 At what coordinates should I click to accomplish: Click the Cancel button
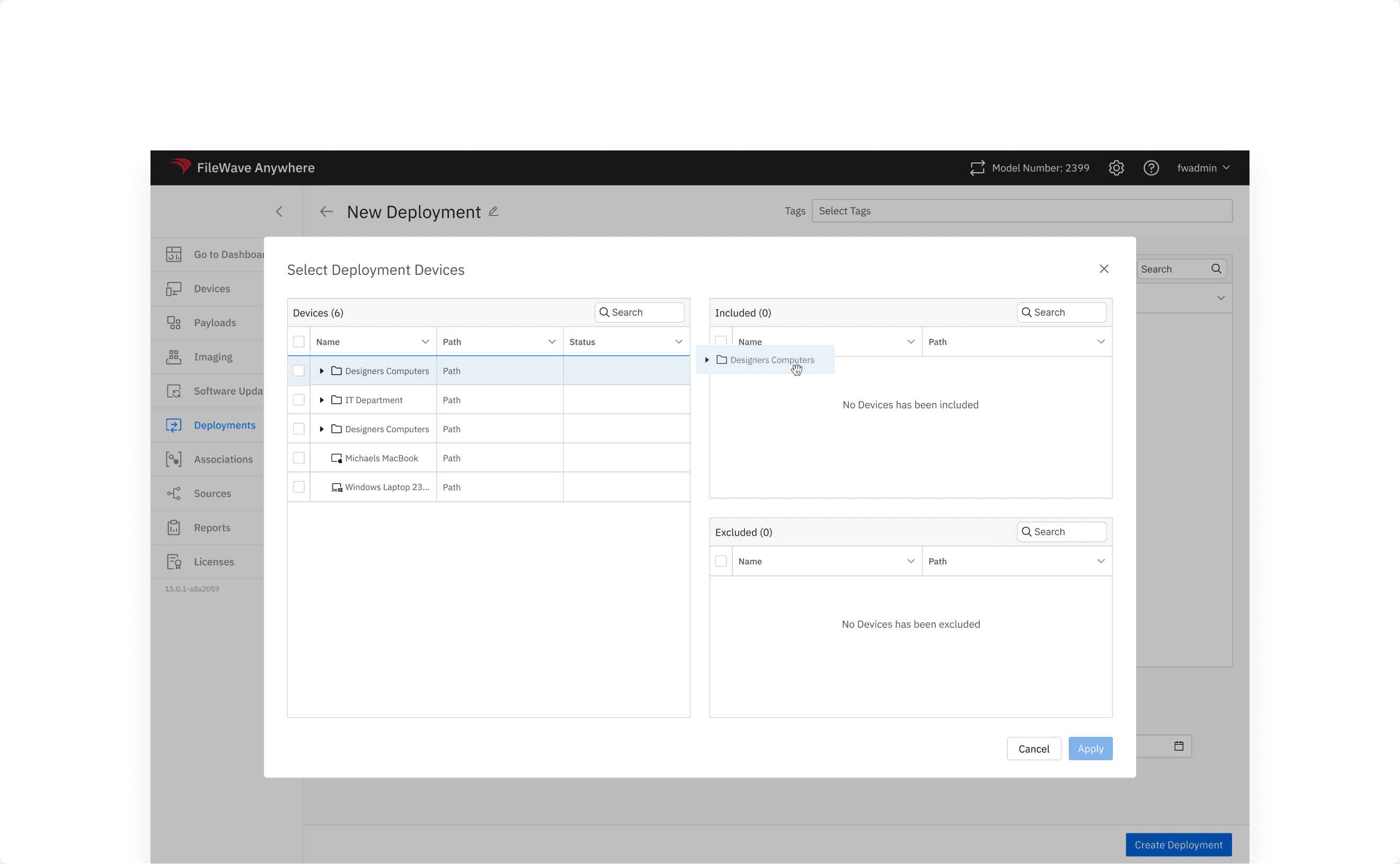click(x=1034, y=749)
